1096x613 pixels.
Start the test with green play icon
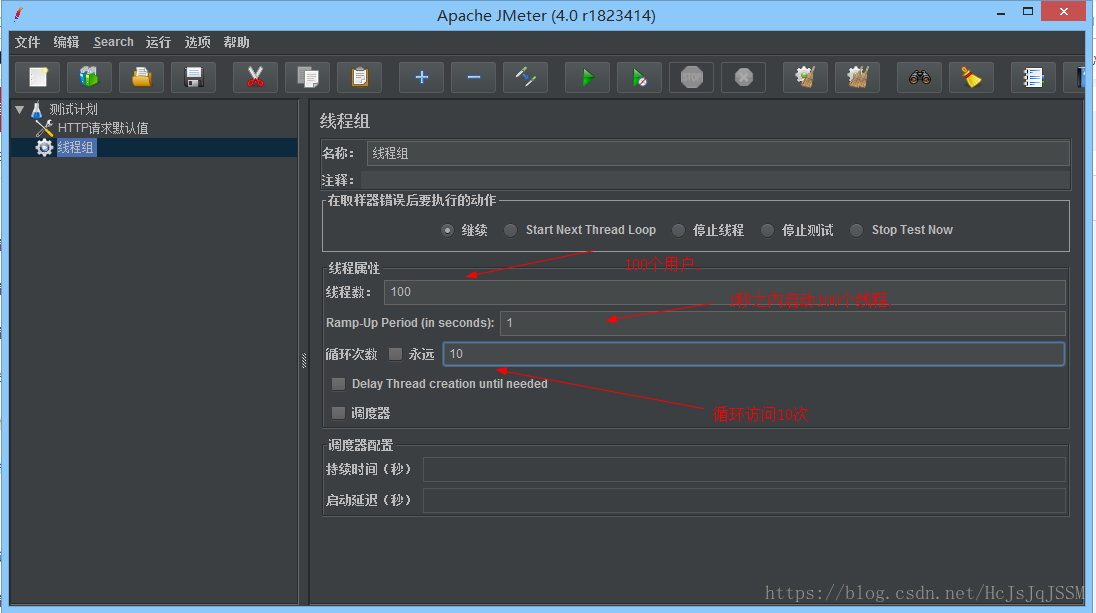[587, 77]
